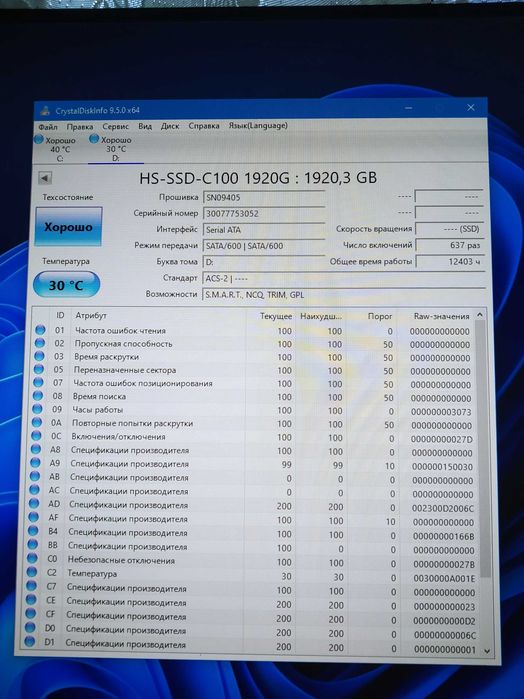Click the Атрибут column header
The height and width of the screenshot is (699, 524).
(91, 316)
